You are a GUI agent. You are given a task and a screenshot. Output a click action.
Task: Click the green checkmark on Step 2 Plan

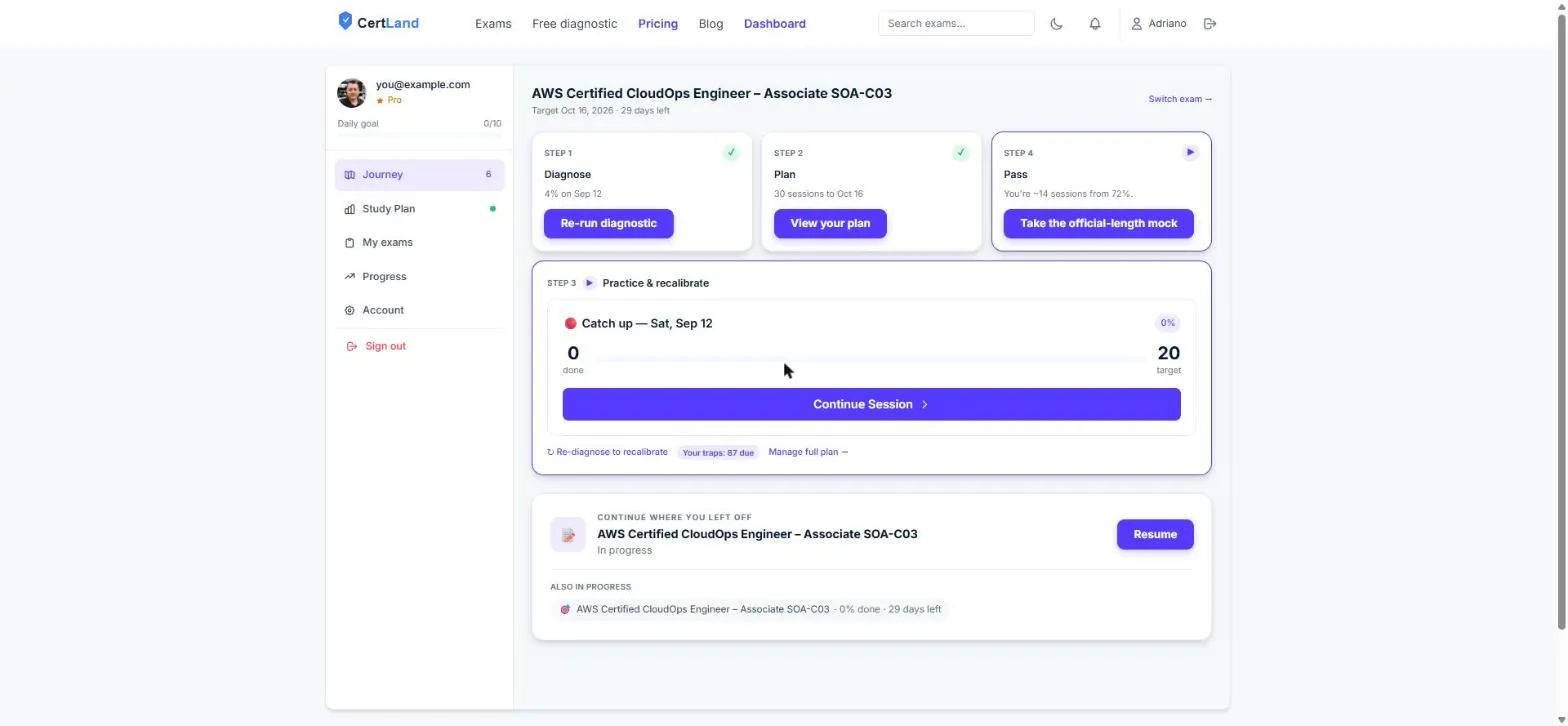pyautogui.click(x=961, y=153)
